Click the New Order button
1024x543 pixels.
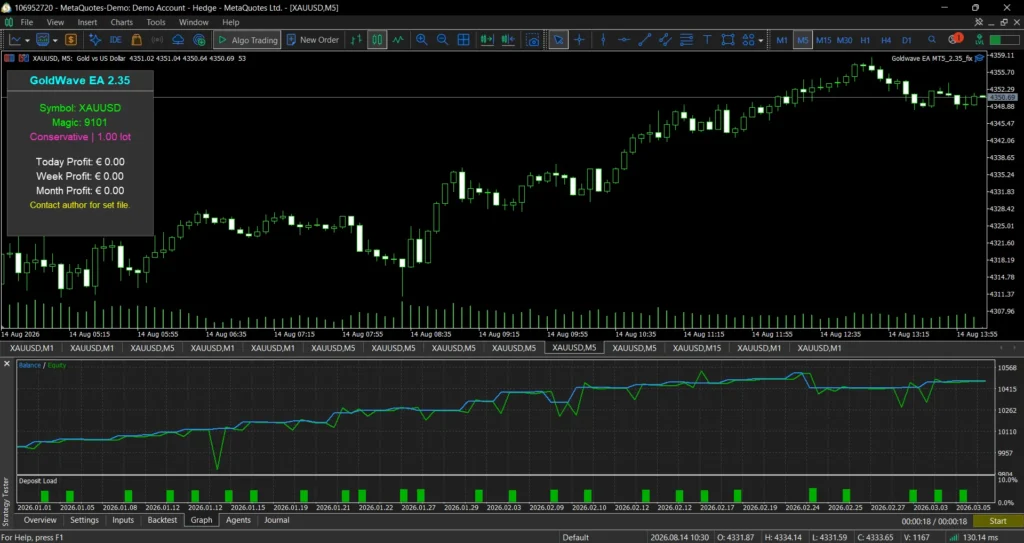tap(313, 40)
